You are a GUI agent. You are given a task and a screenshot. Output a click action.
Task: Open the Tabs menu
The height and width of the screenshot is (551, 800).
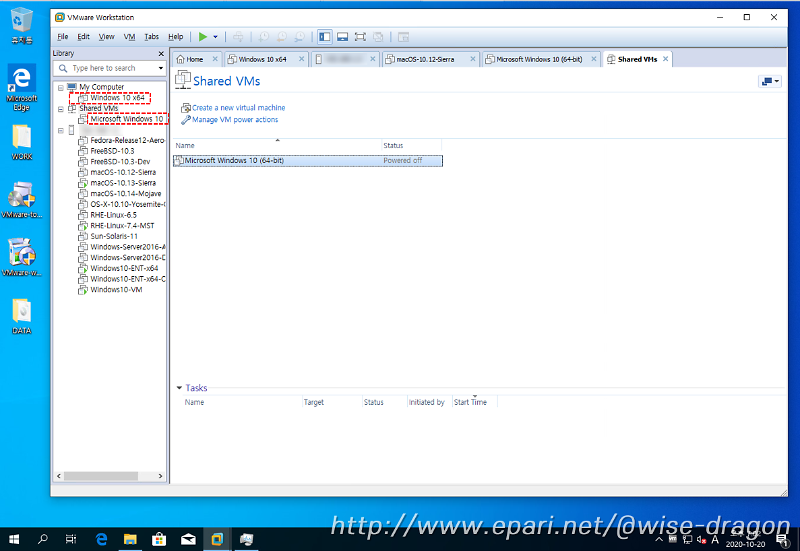tap(152, 37)
